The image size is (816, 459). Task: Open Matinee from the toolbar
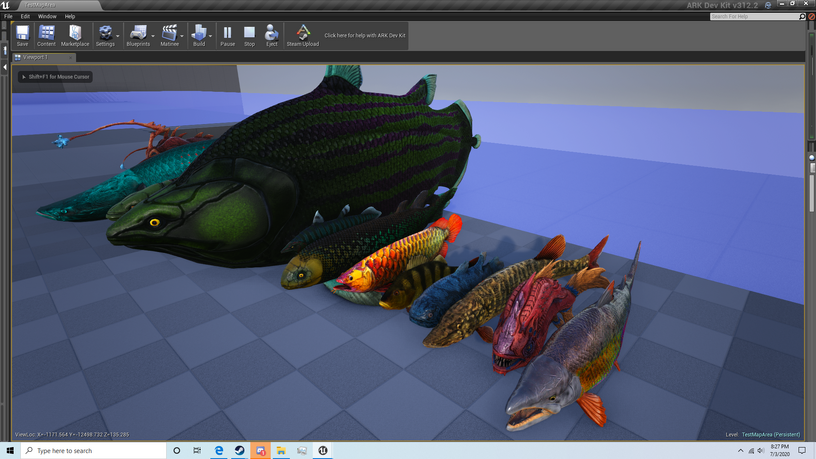click(169, 35)
